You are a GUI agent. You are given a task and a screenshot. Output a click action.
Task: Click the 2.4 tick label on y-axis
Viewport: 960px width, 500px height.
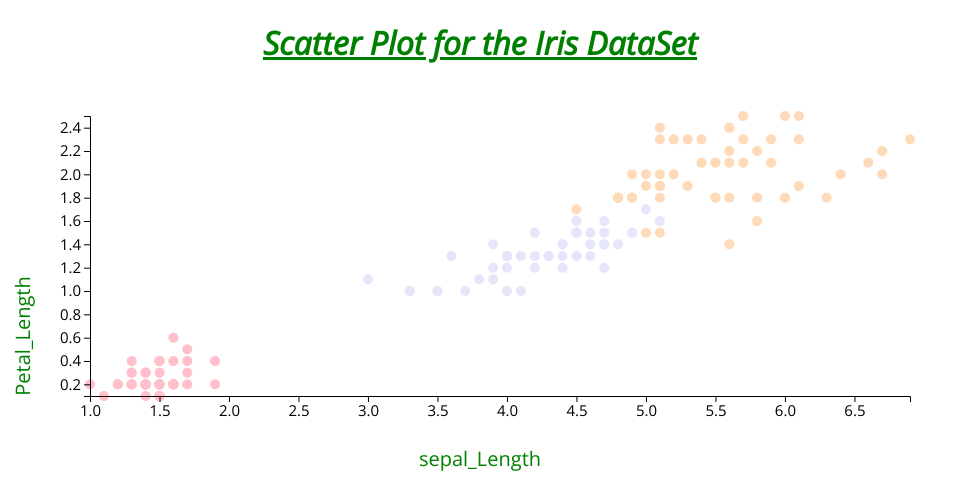(x=69, y=128)
